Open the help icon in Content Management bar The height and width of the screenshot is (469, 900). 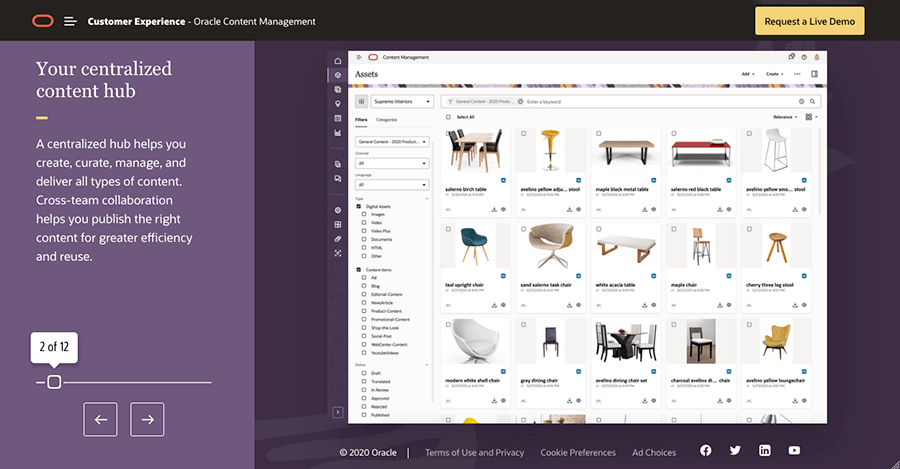point(804,57)
